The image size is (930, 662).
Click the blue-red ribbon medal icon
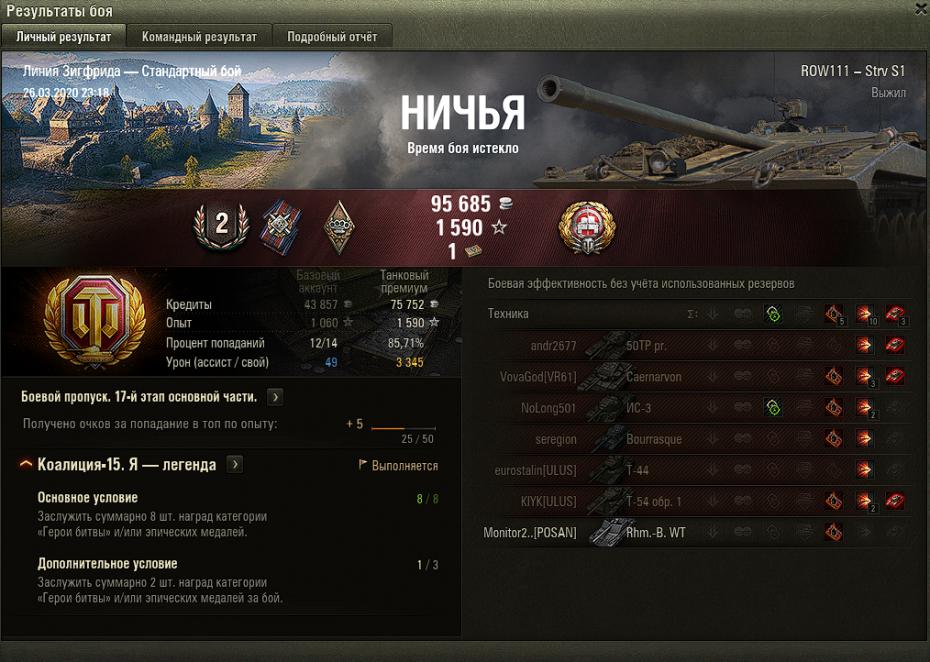pyautogui.click(x=281, y=227)
